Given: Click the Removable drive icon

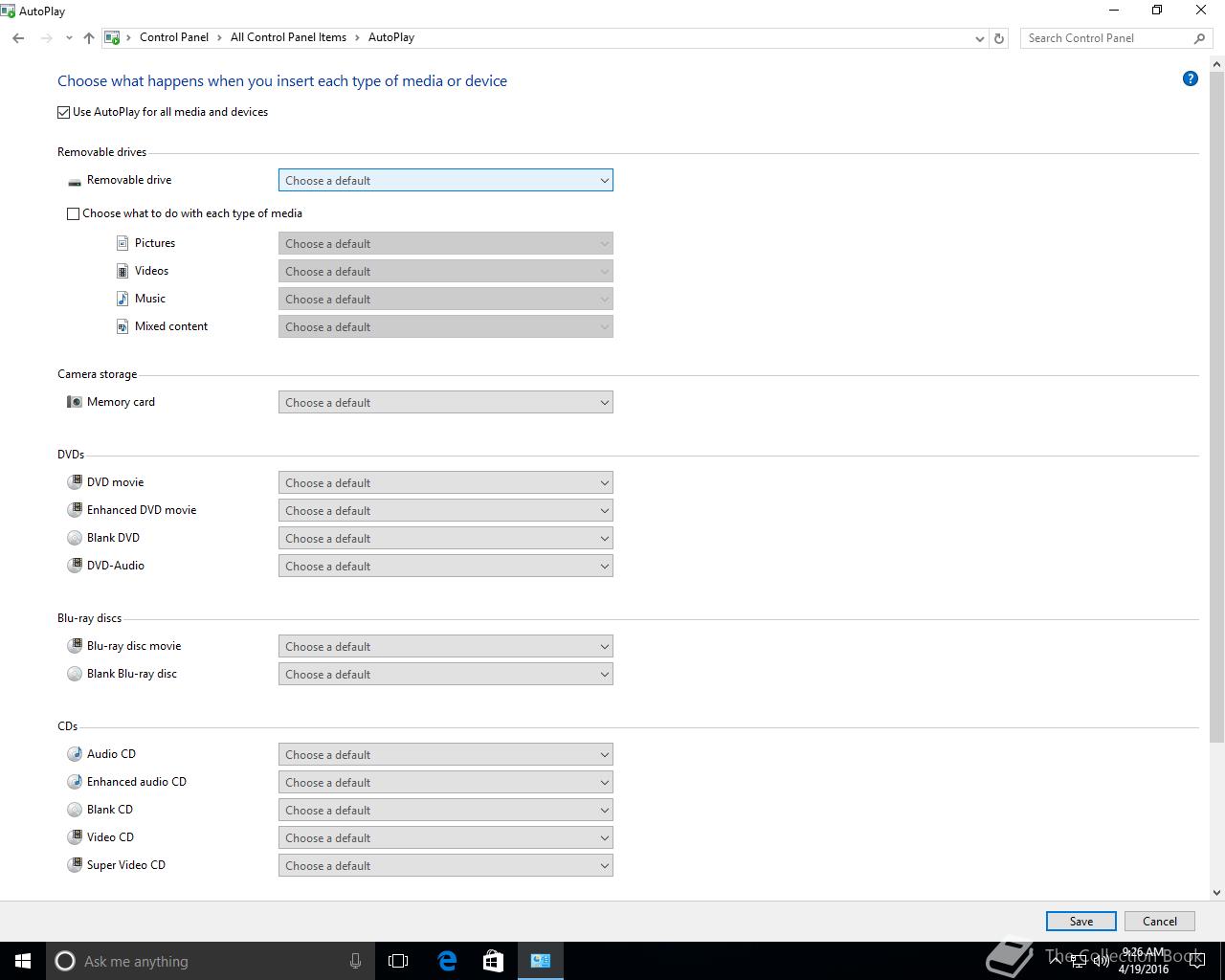Looking at the screenshot, I should (x=75, y=181).
